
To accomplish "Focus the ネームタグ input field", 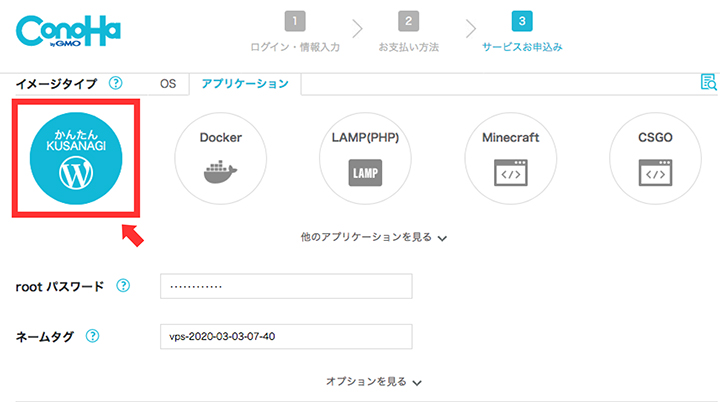I will click(286, 337).
